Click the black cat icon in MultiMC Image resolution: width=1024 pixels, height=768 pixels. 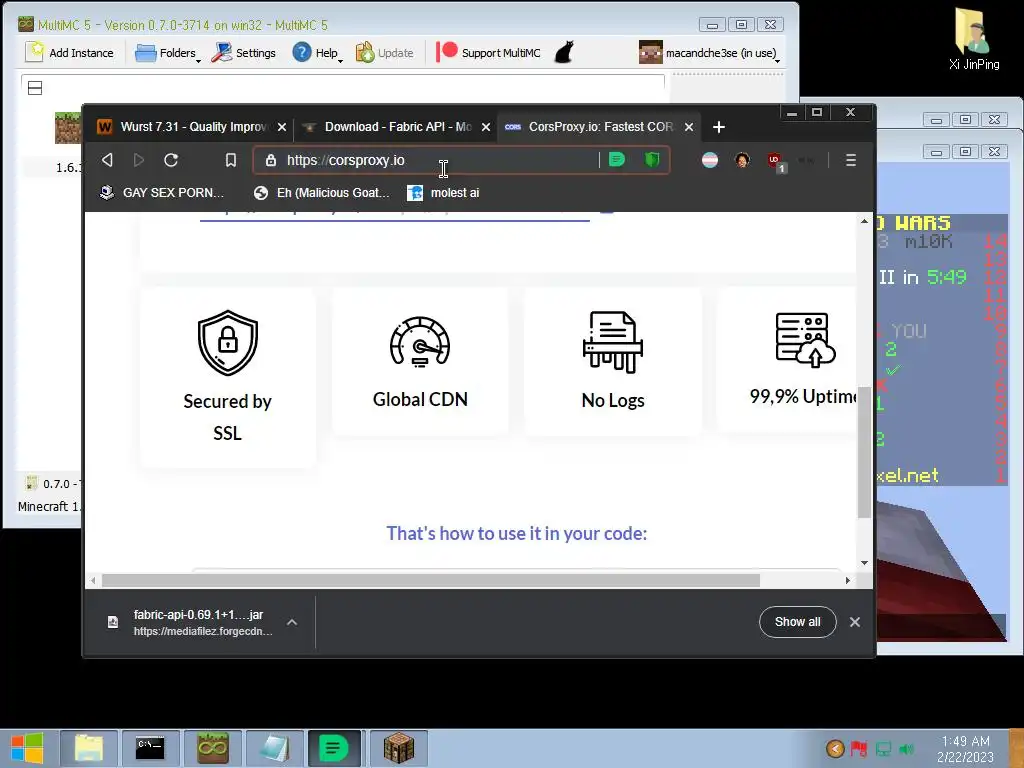(x=564, y=52)
